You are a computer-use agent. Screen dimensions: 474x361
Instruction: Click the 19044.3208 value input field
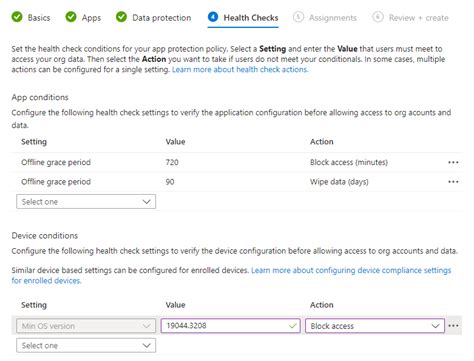(230, 326)
